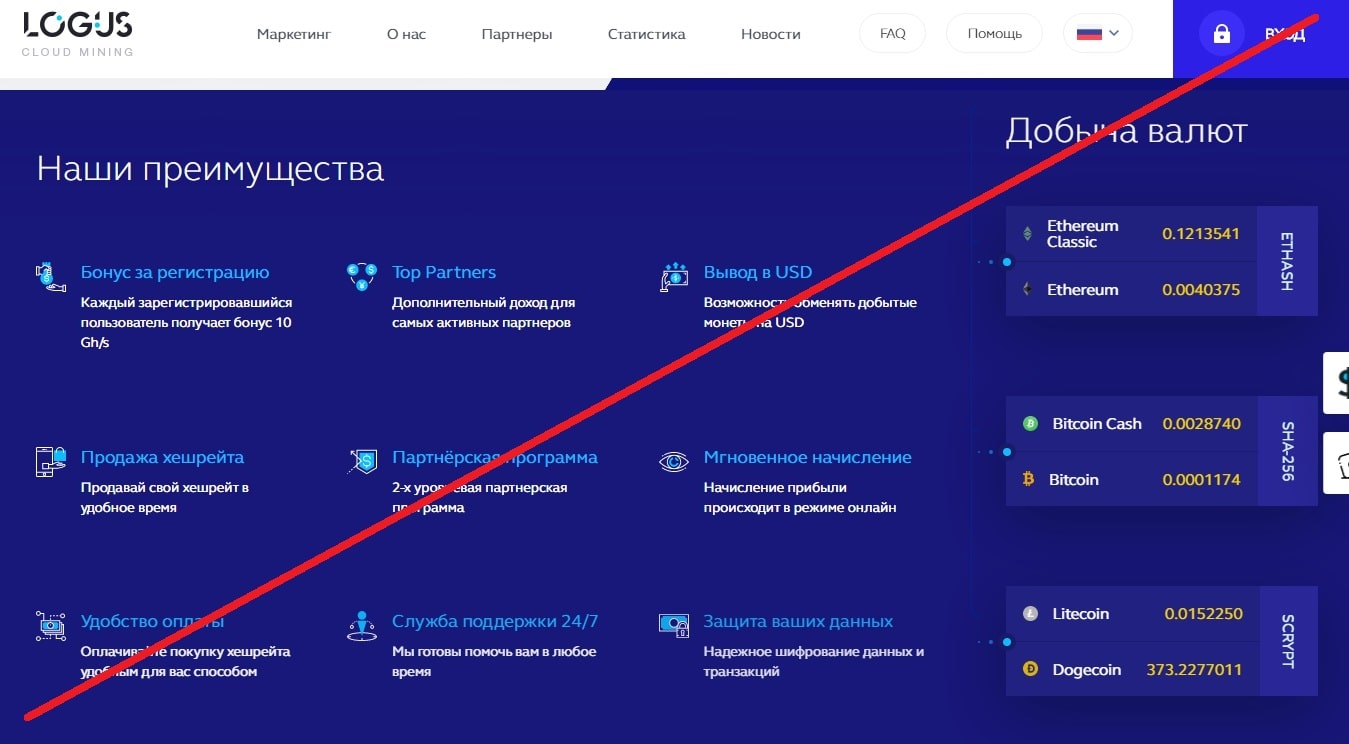This screenshot has height=744, width=1349.
Task: Open the Статистика menu item
Action: pyautogui.click(x=646, y=34)
